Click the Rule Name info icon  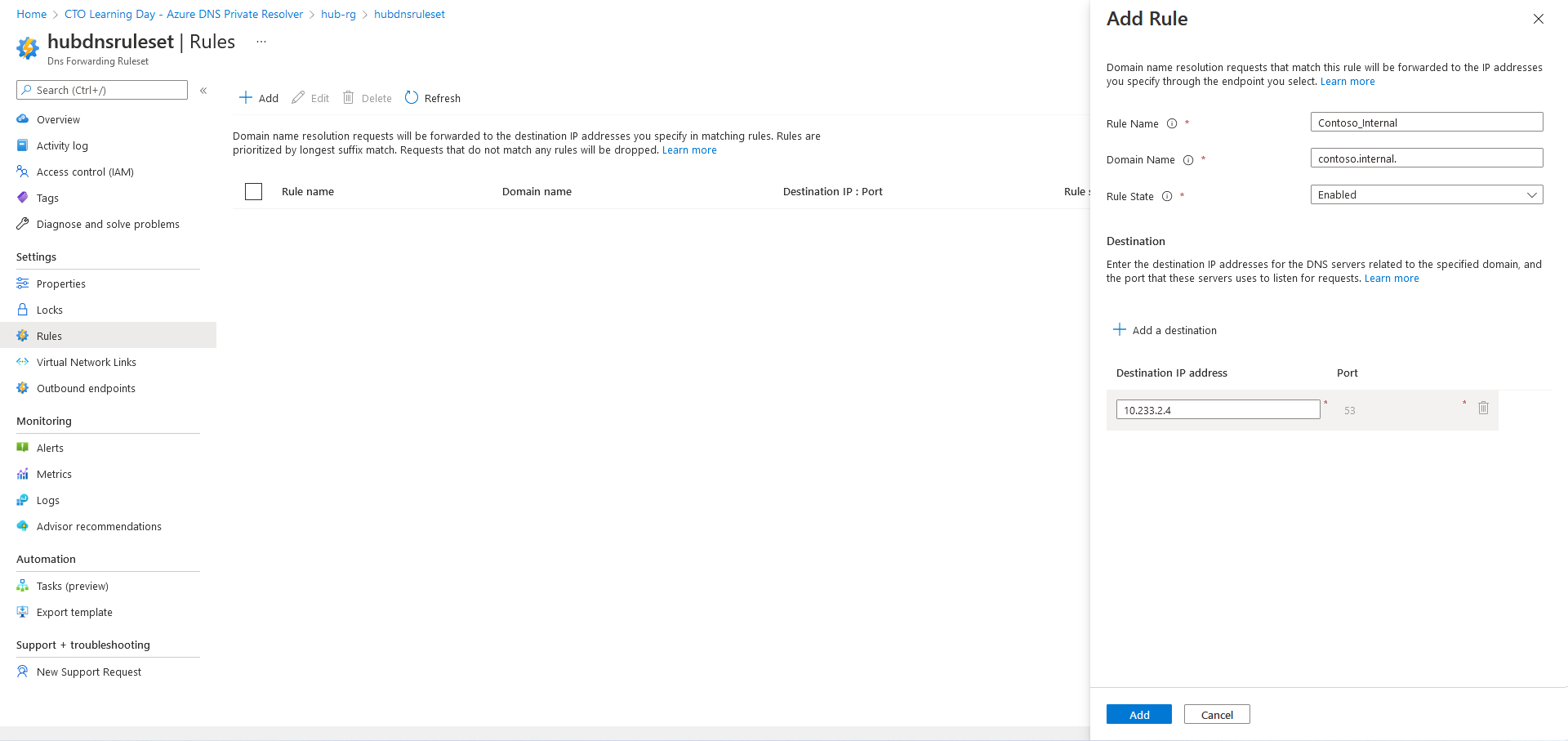[x=1172, y=123]
